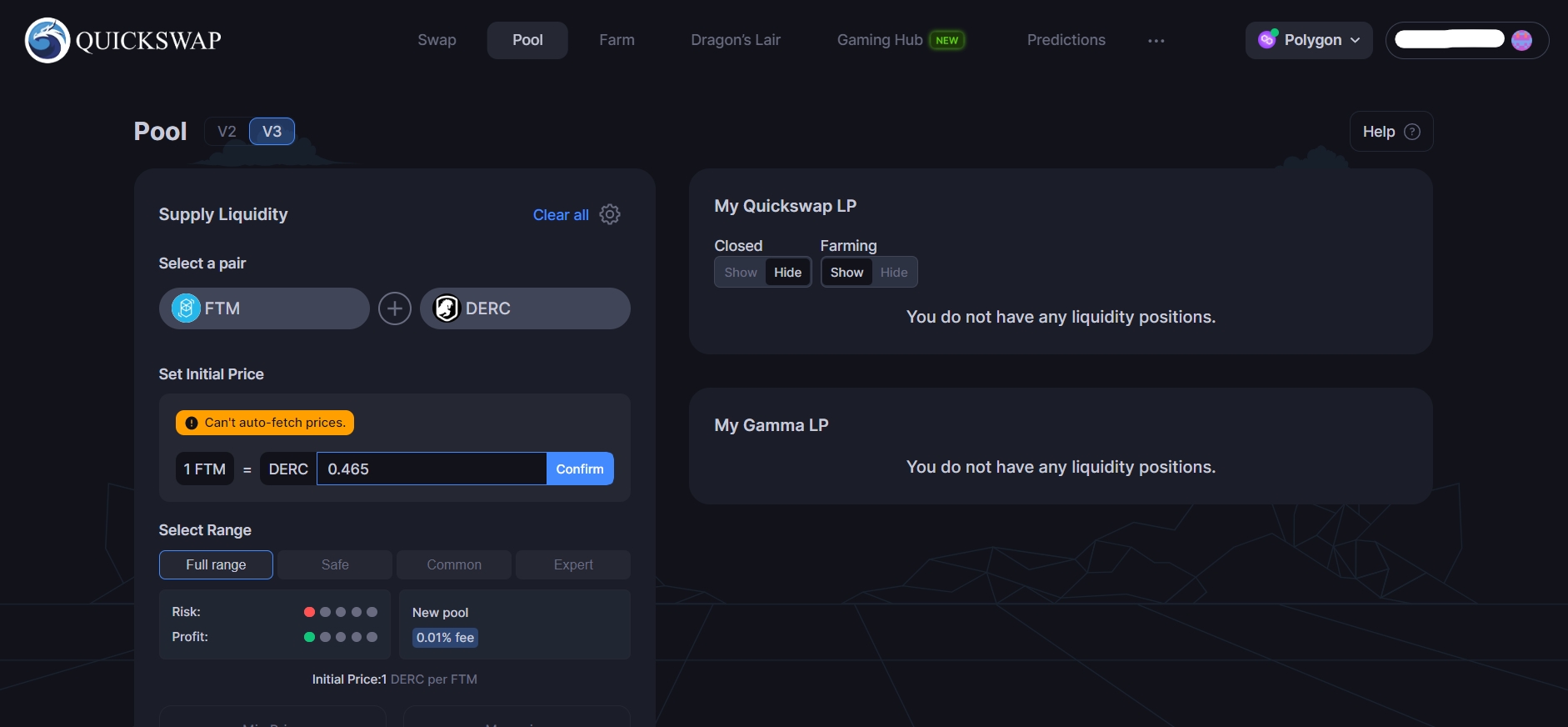Open the Dragon's Lair page

735,40
